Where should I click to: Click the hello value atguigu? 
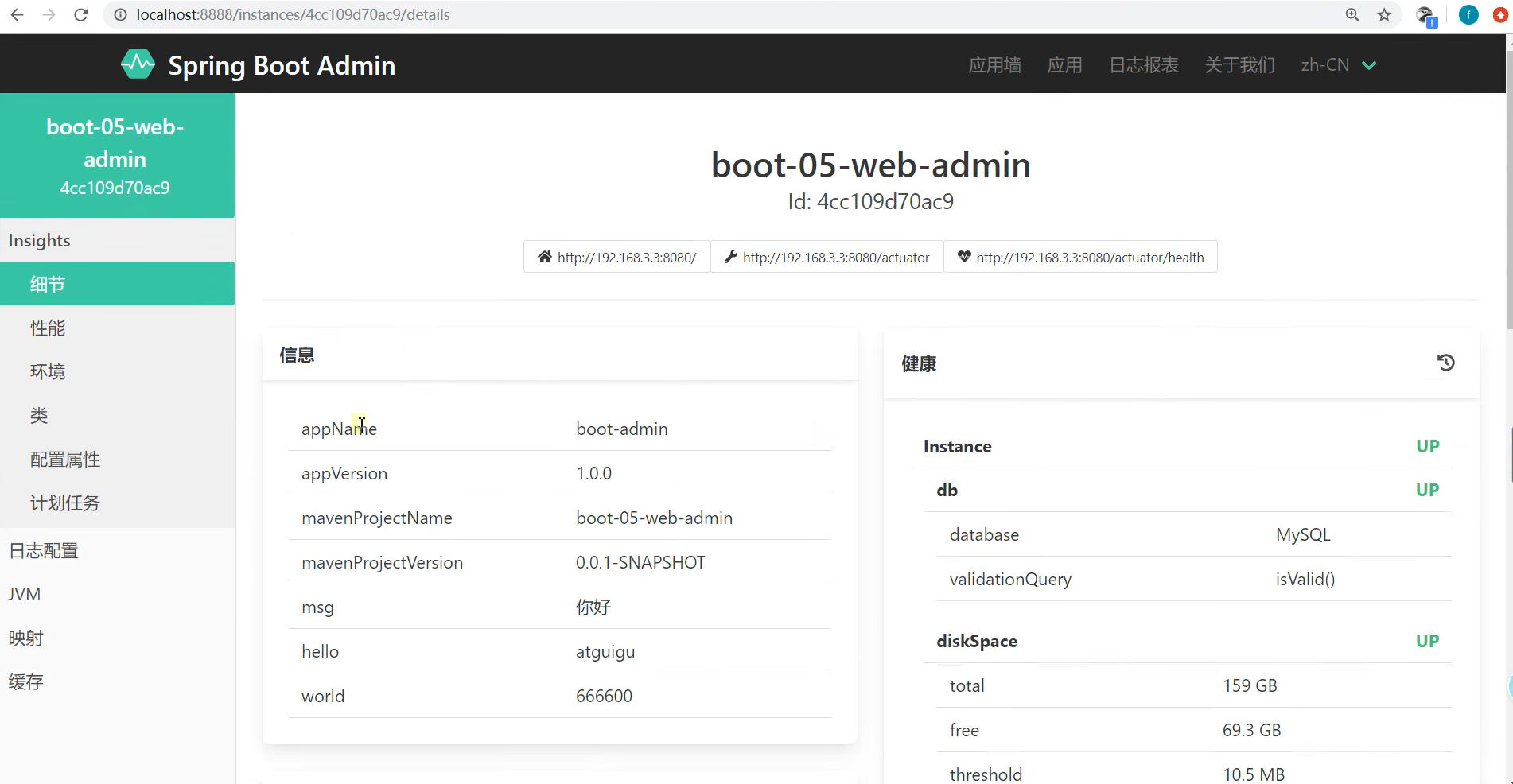click(605, 652)
